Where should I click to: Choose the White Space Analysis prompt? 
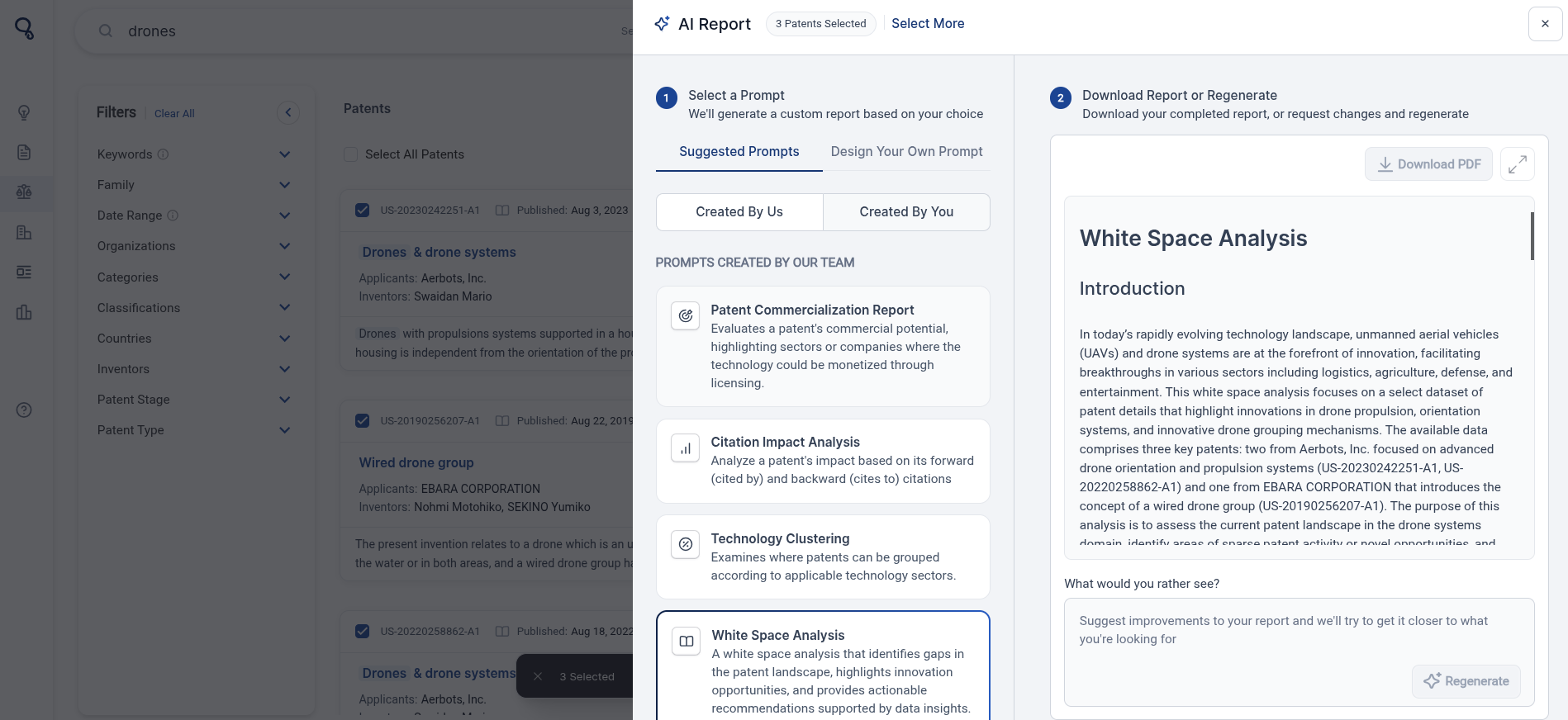823,666
